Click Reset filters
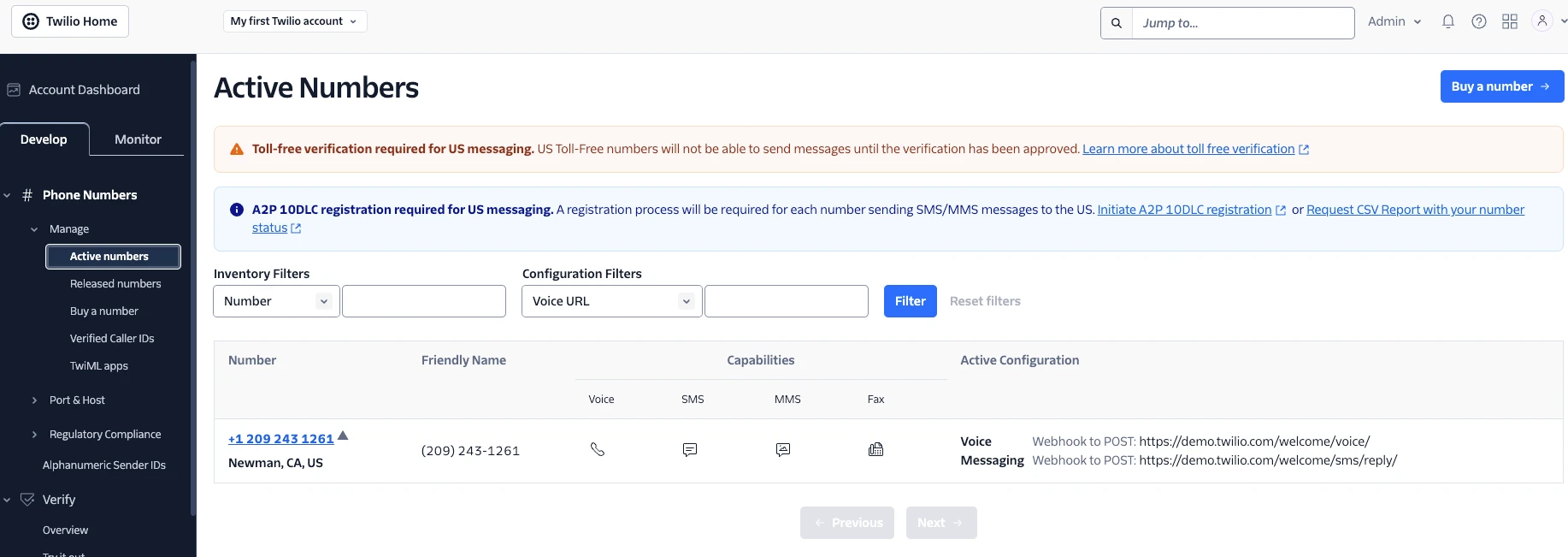Image resolution: width=1568 pixels, height=557 pixels. tap(985, 301)
